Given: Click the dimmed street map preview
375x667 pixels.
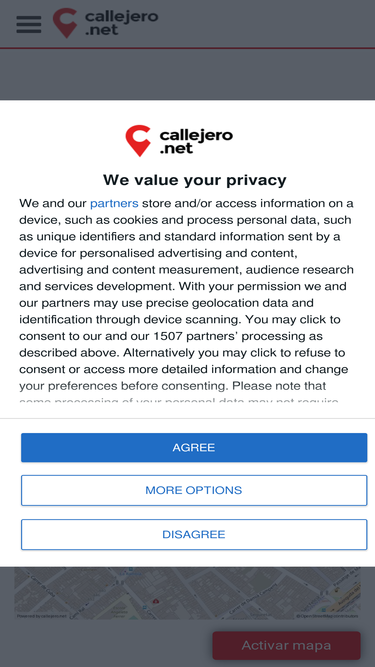Looking at the screenshot, I should pyautogui.click(x=188, y=593).
